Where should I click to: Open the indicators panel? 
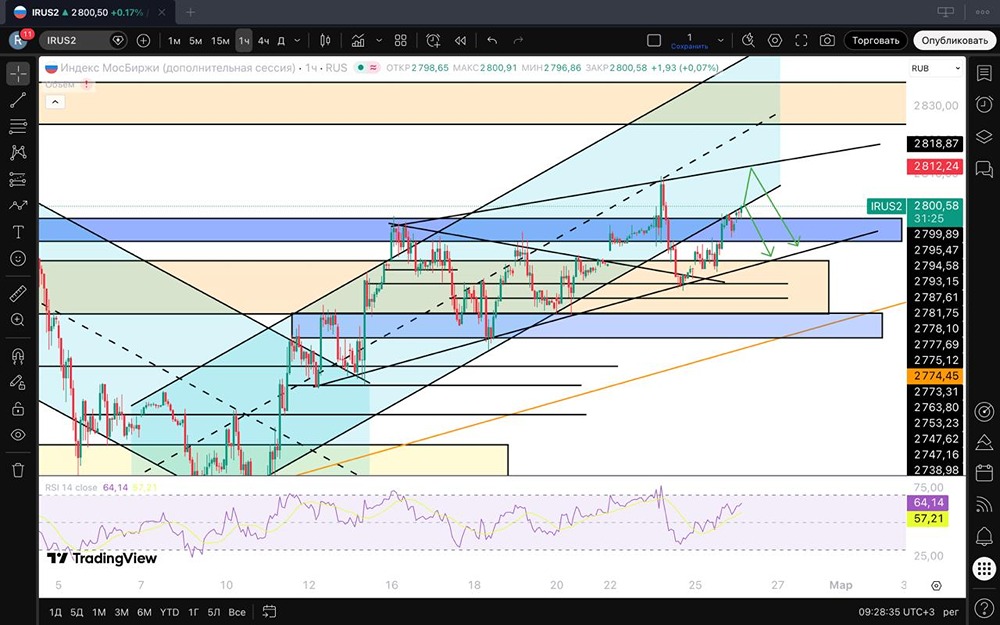tap(358, 41)
